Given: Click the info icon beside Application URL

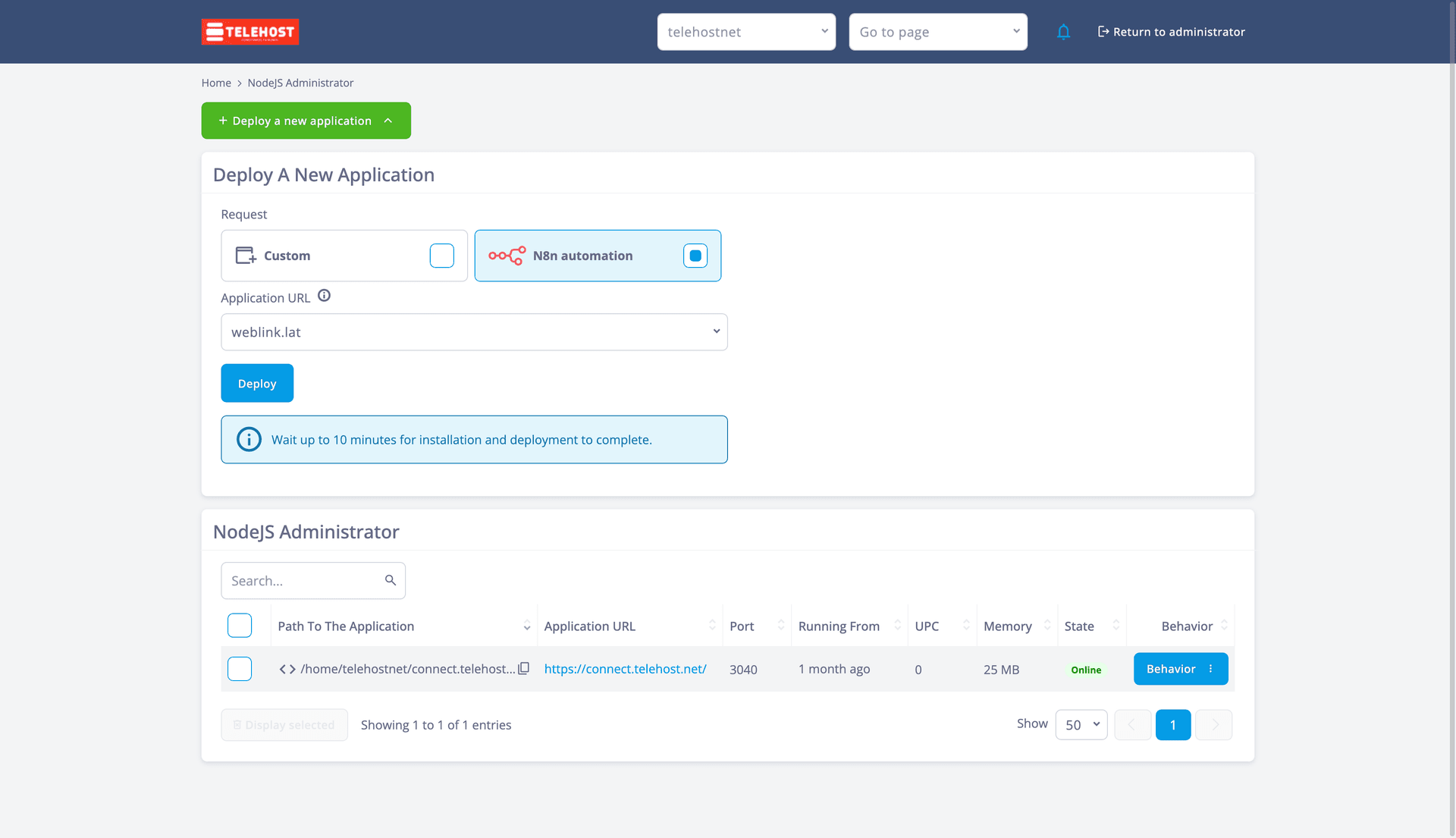Looking at the screenshot, I should click(x=324, y=296).
